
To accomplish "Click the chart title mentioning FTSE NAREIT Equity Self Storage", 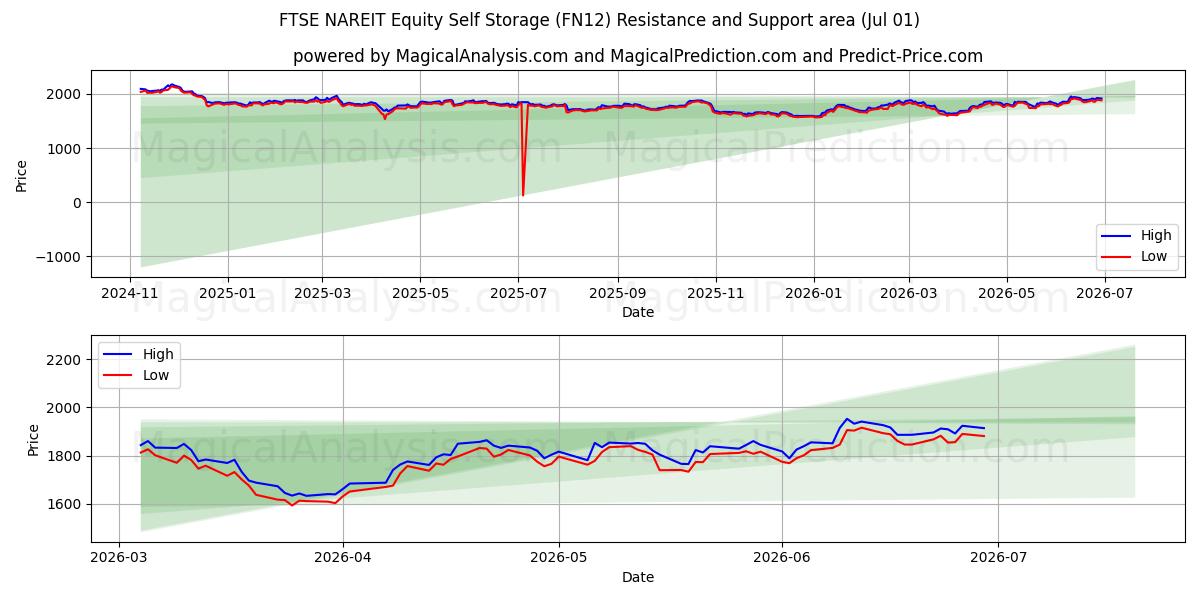I will pos(600,20).
